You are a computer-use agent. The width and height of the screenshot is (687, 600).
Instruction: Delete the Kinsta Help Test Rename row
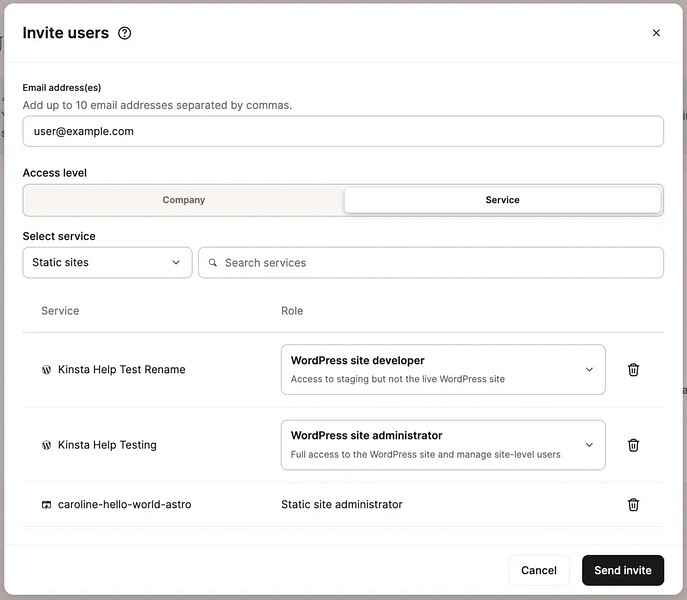point(633,370)
